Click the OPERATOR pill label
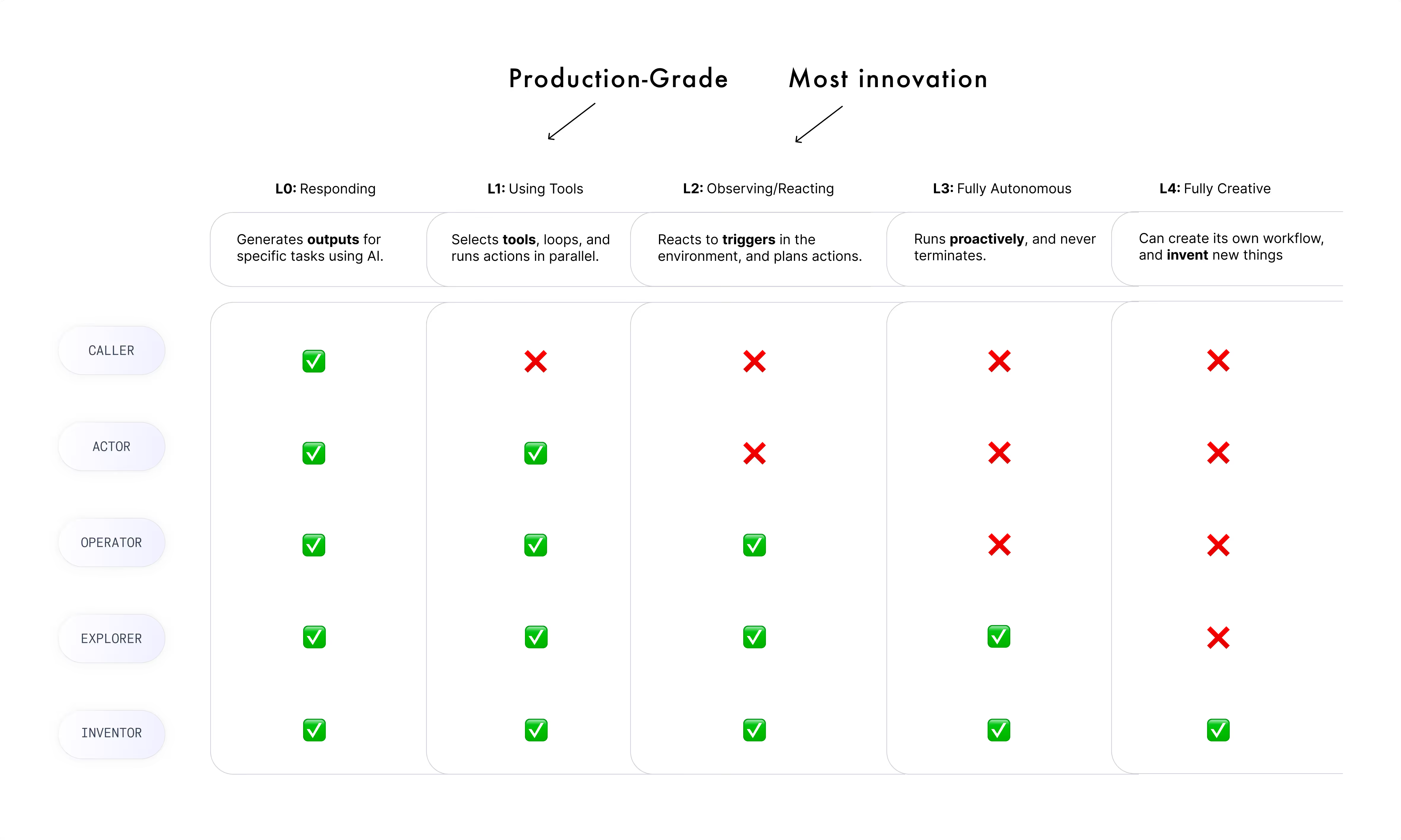Screen dimensions: 1401x840 click(x=112, y=542)
